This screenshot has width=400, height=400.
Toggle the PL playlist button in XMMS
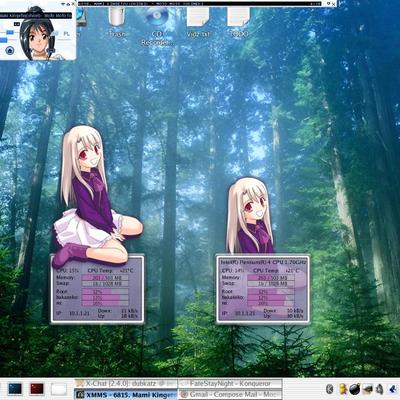(x=66, y=34)
